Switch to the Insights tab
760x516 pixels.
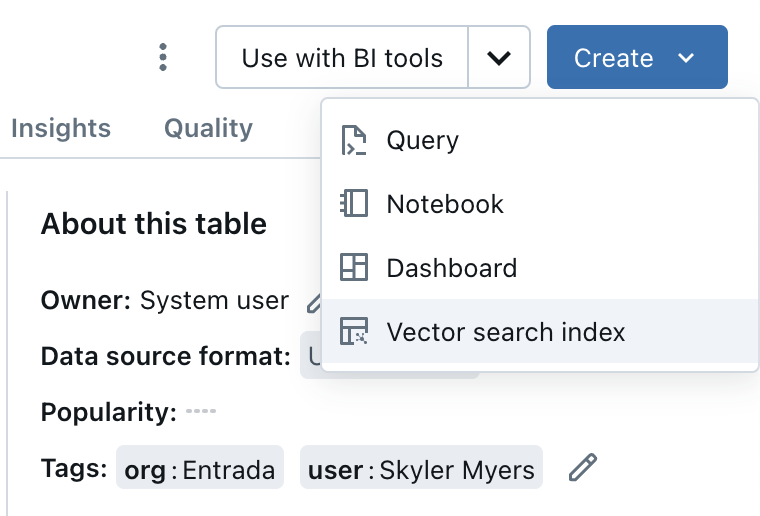61,128
